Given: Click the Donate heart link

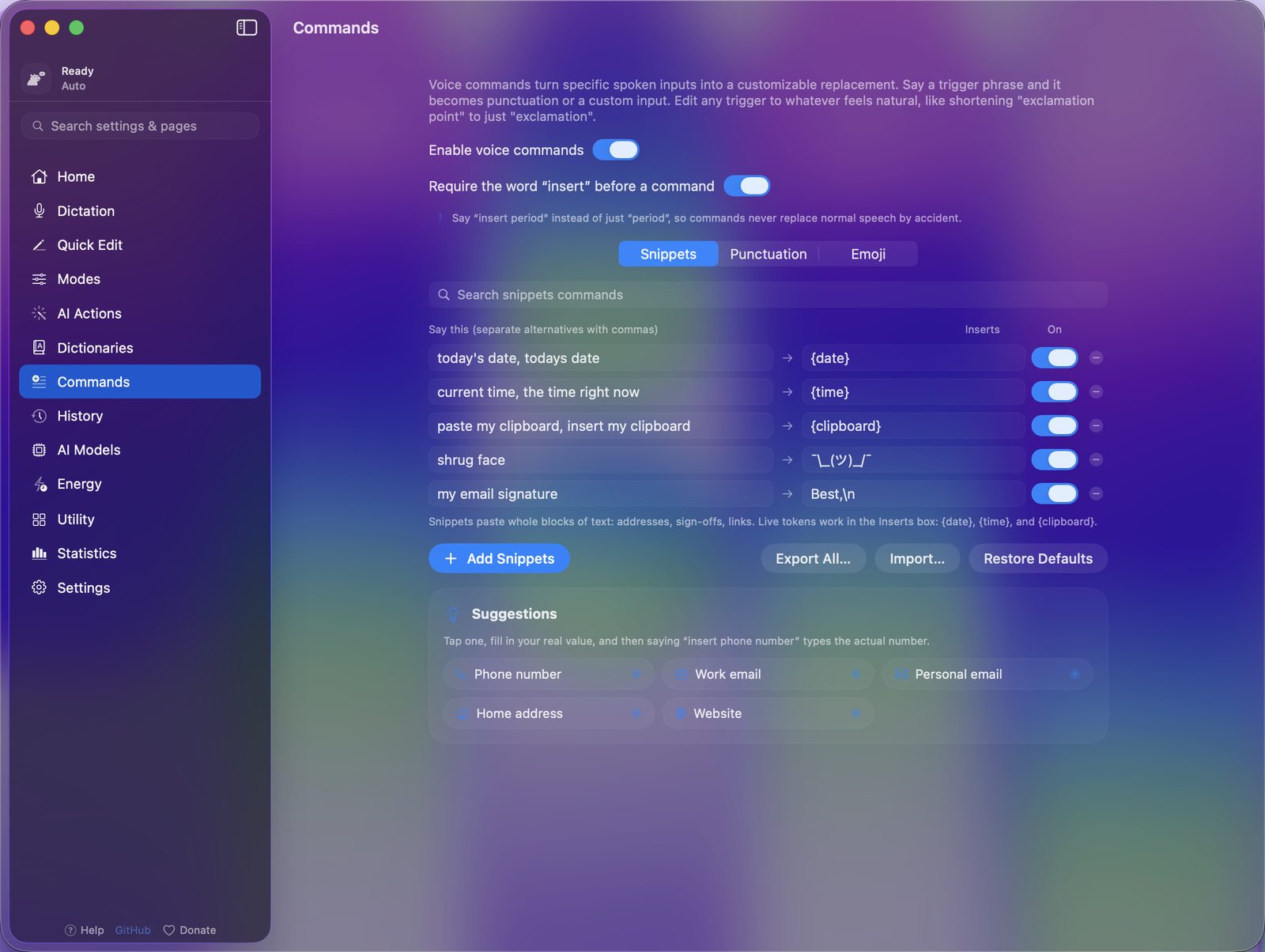Looking at the screenshot, I should point(190,930).
